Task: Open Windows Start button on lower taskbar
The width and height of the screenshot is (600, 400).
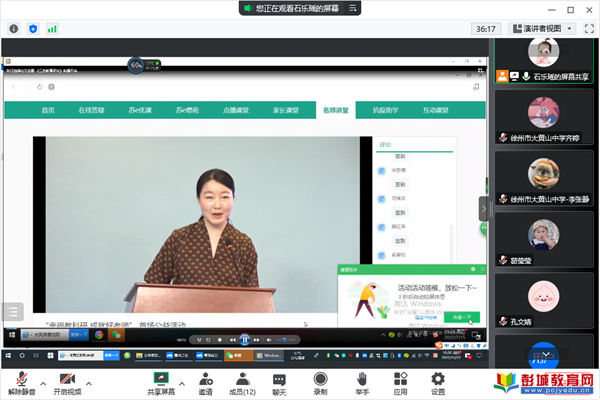Action: point(8,356)
